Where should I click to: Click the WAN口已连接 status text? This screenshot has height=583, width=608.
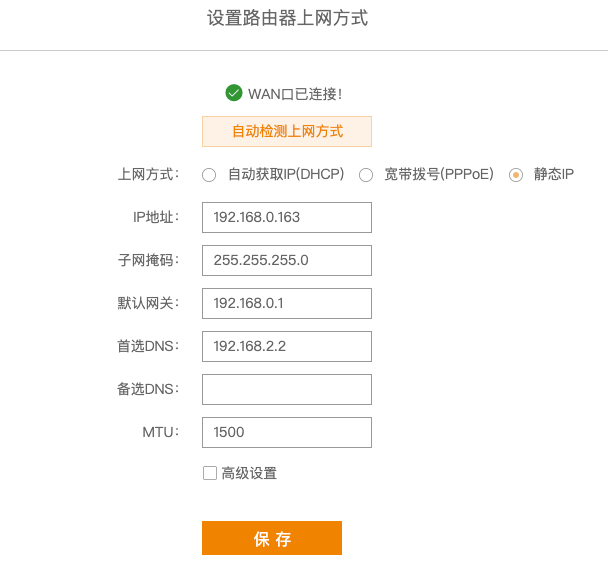pos(295,94)
